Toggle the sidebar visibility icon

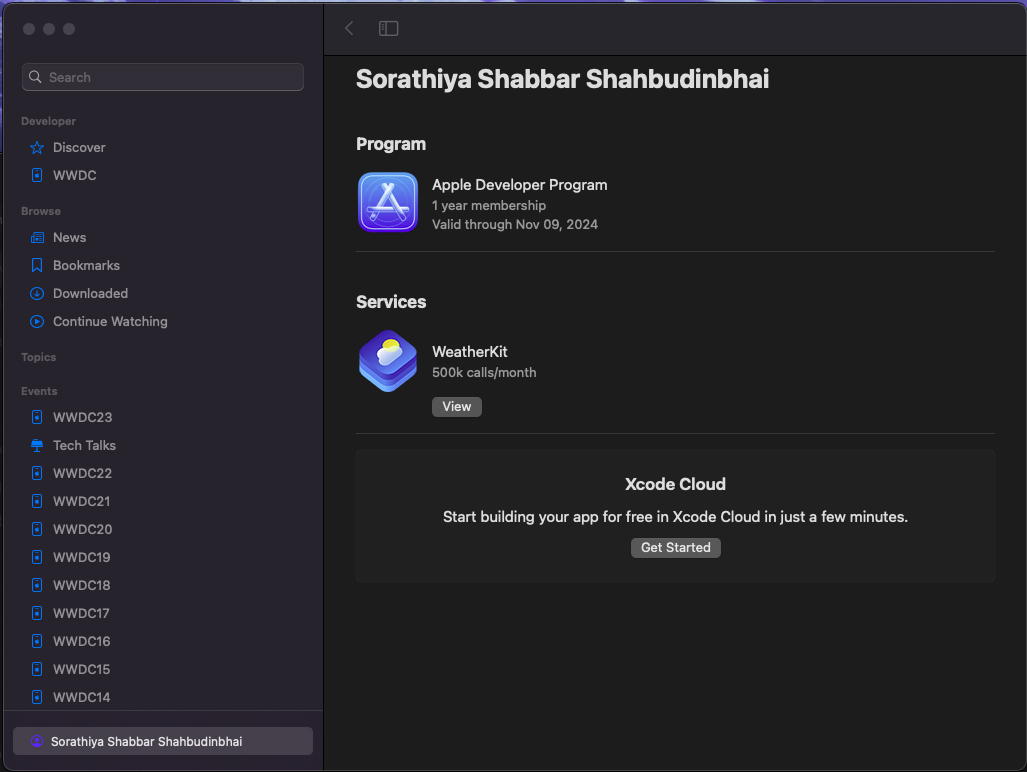click(388, 28)
